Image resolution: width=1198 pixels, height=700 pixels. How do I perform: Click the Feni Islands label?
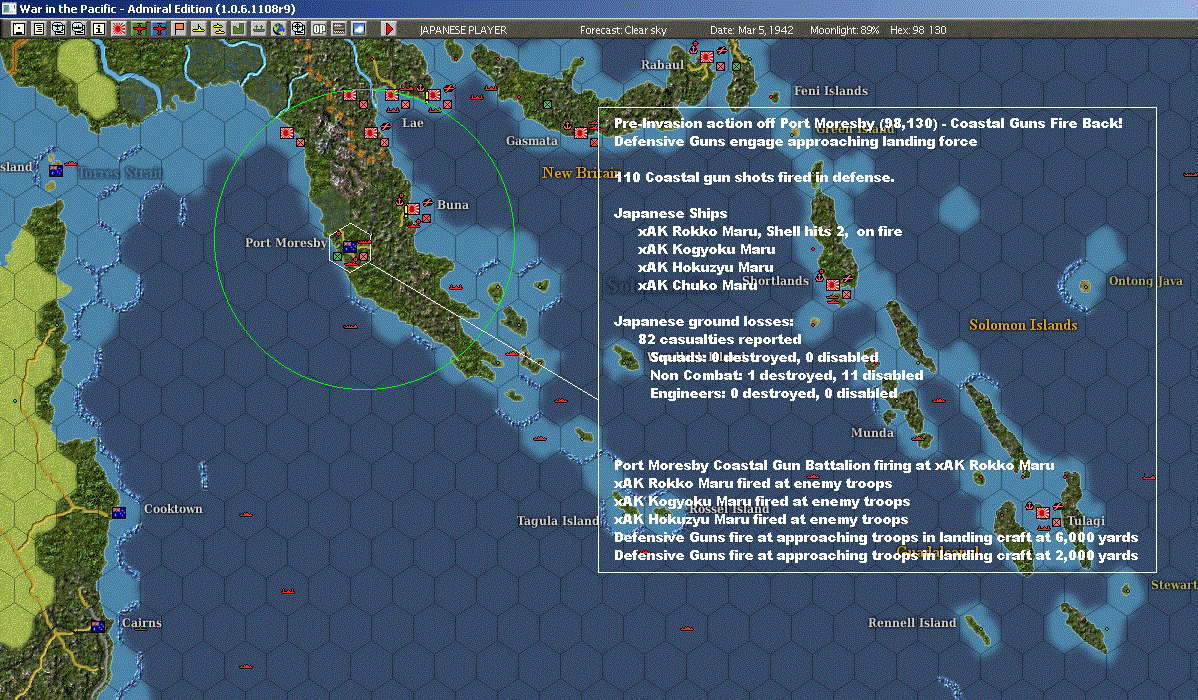pos(831,91)
